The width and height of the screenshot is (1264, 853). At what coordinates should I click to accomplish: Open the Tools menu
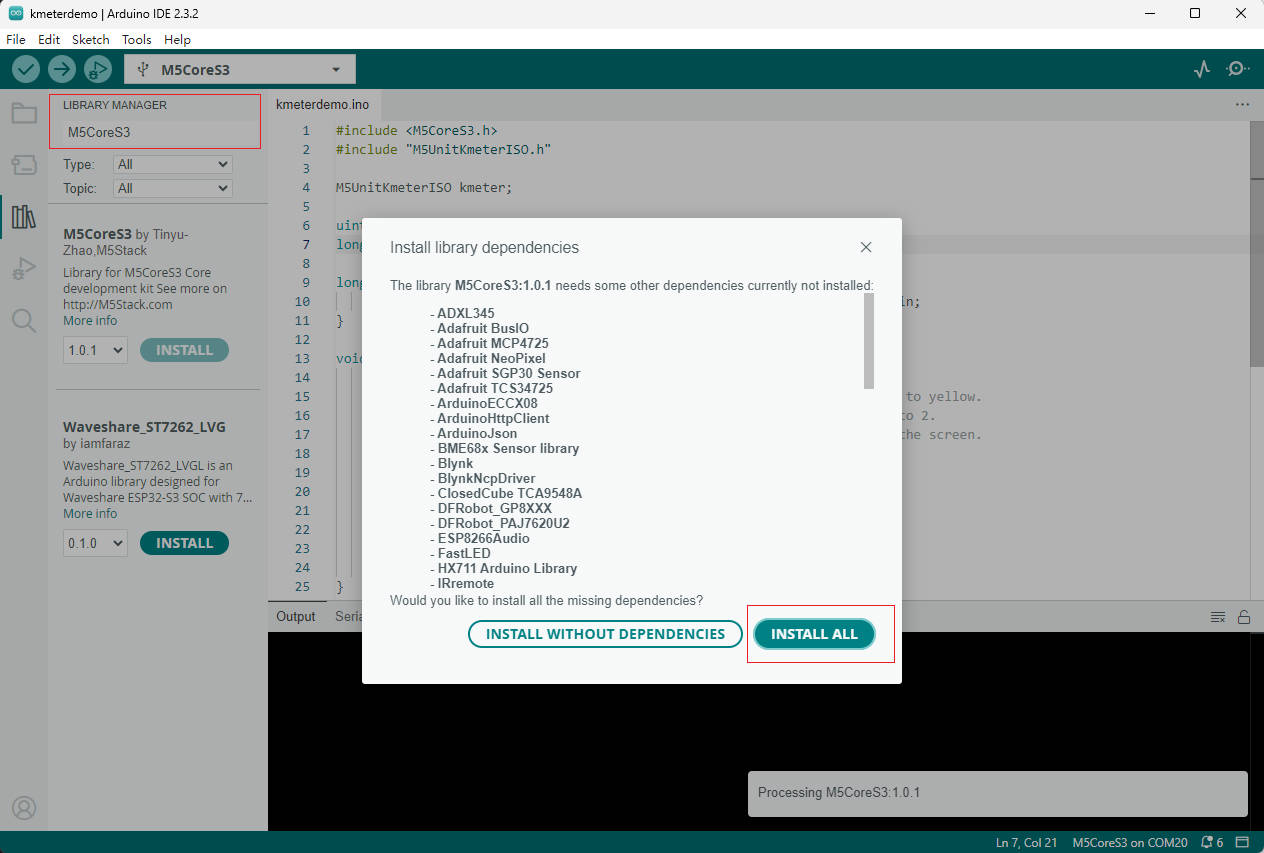coord(137,39)
